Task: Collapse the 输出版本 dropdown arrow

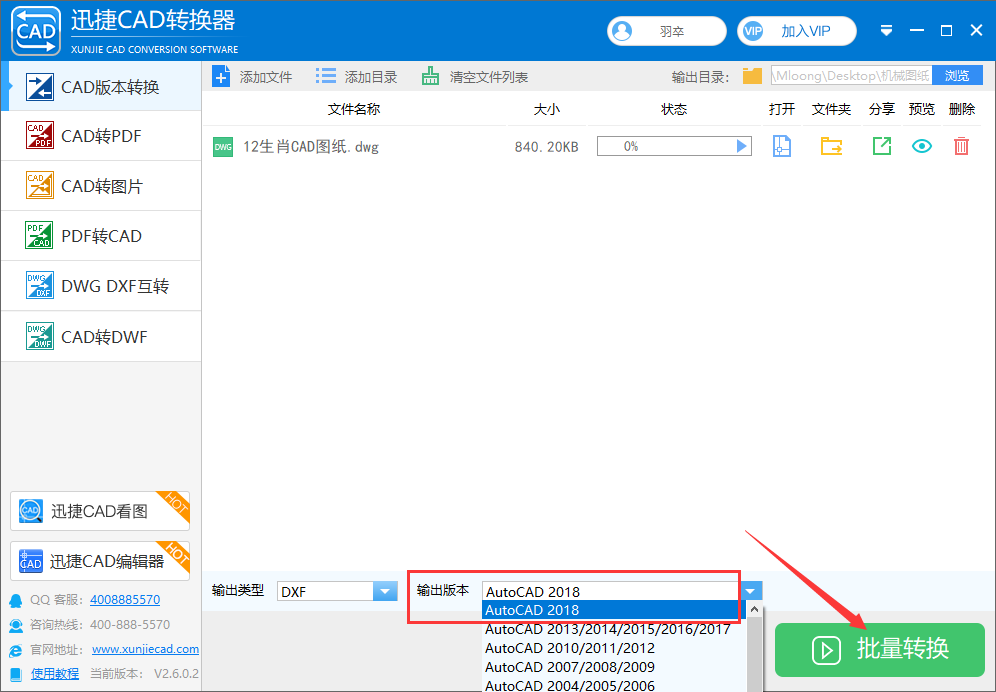Action: (x=751, y=591)
